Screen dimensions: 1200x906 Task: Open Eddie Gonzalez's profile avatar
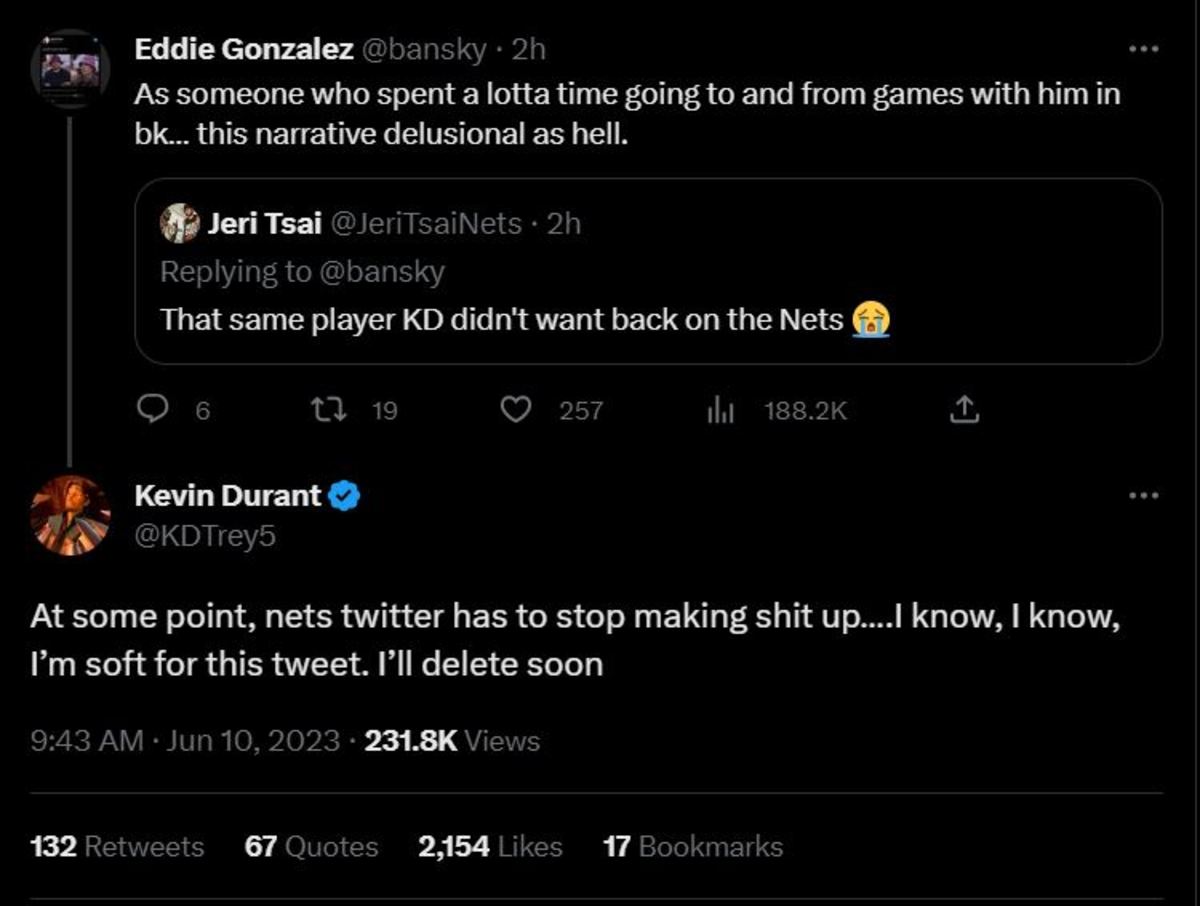(70, 70)
